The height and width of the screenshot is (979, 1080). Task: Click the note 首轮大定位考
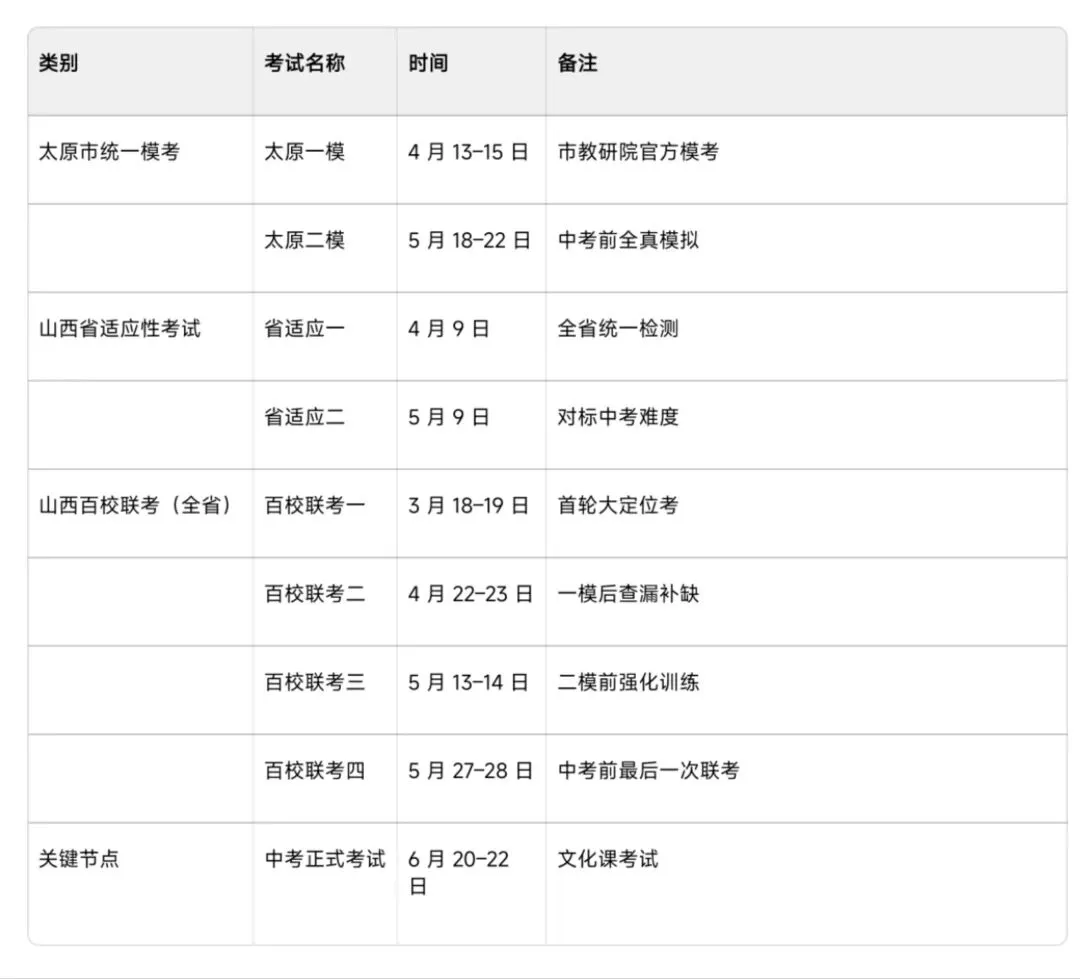click(618, 505)
